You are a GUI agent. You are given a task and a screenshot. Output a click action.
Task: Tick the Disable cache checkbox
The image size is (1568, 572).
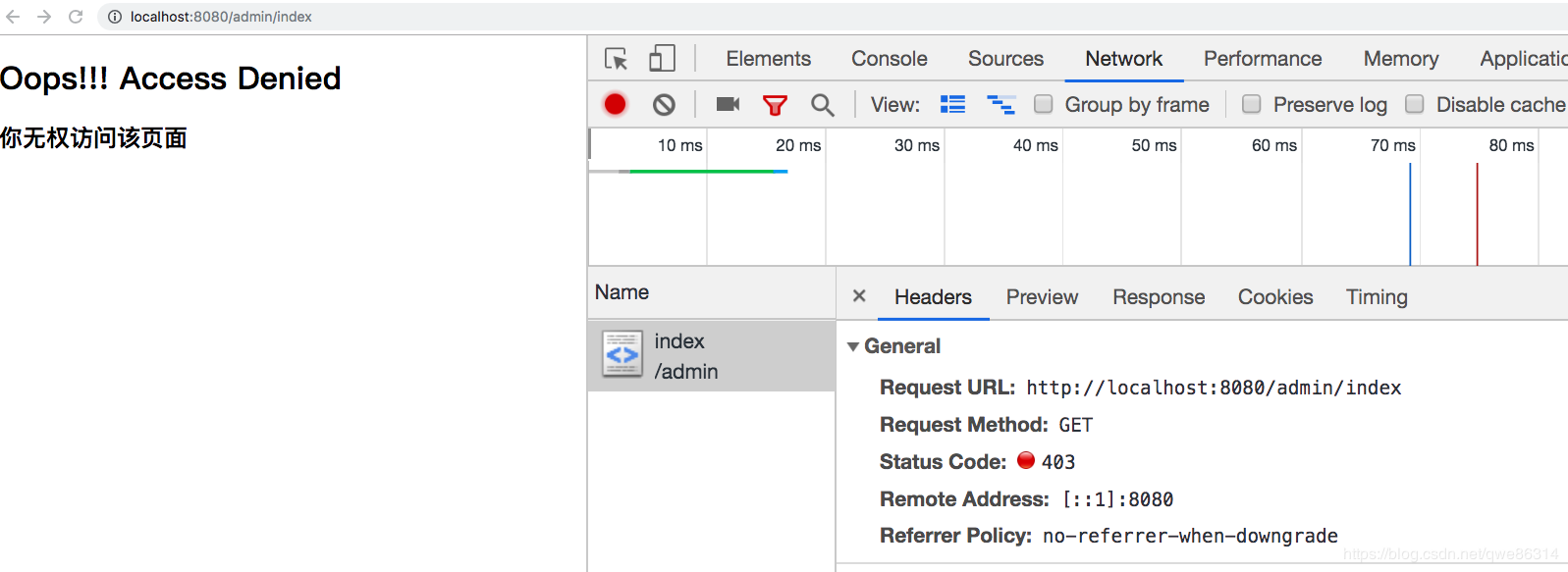click(1415, 104)
